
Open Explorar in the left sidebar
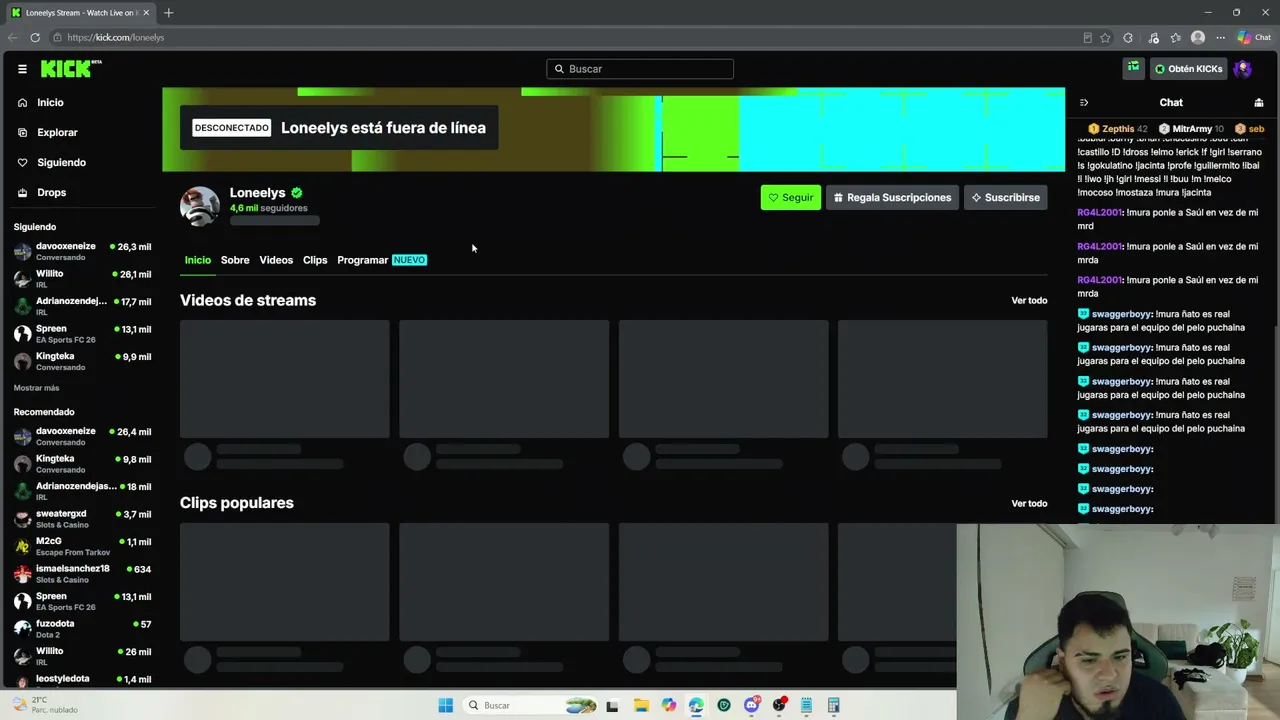pyautogui.click(x=57, y=132)
